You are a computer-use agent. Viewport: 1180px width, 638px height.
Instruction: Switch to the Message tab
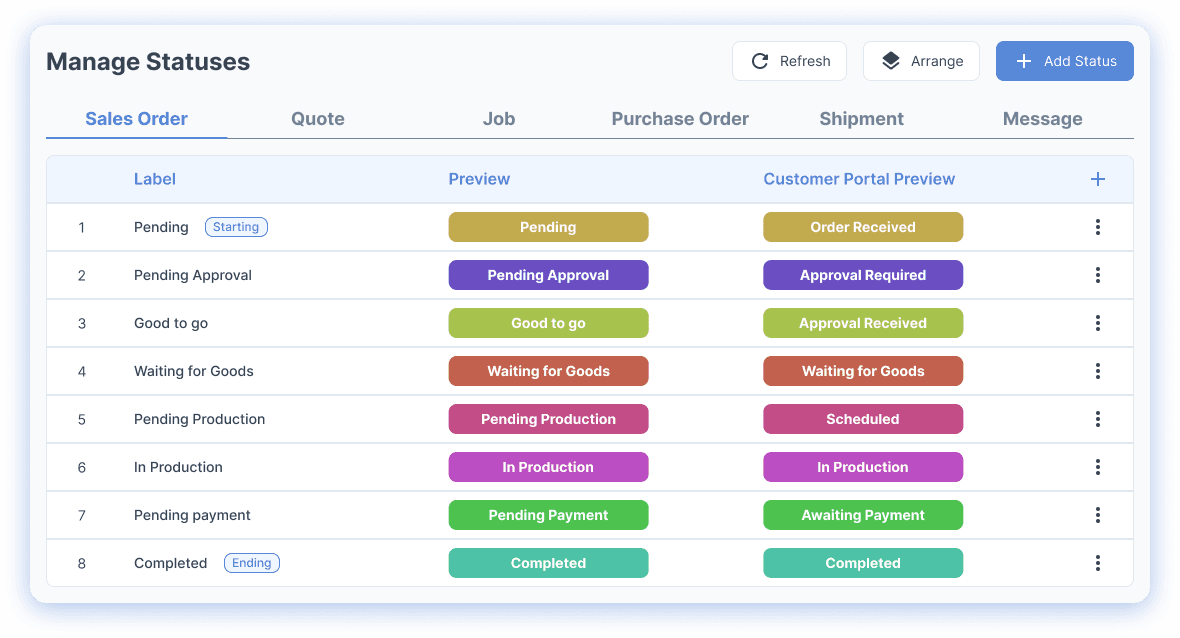(1042, 118)
